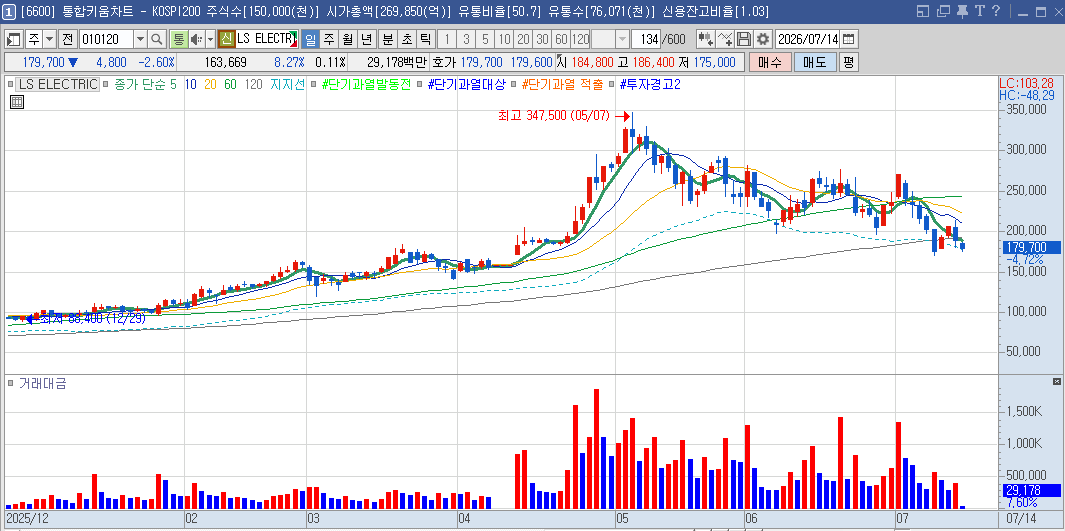Image resolution: width=1065 pixels, height=531 pixels.
Task: Focus the stock code field 010120
Action: [107, 39]
